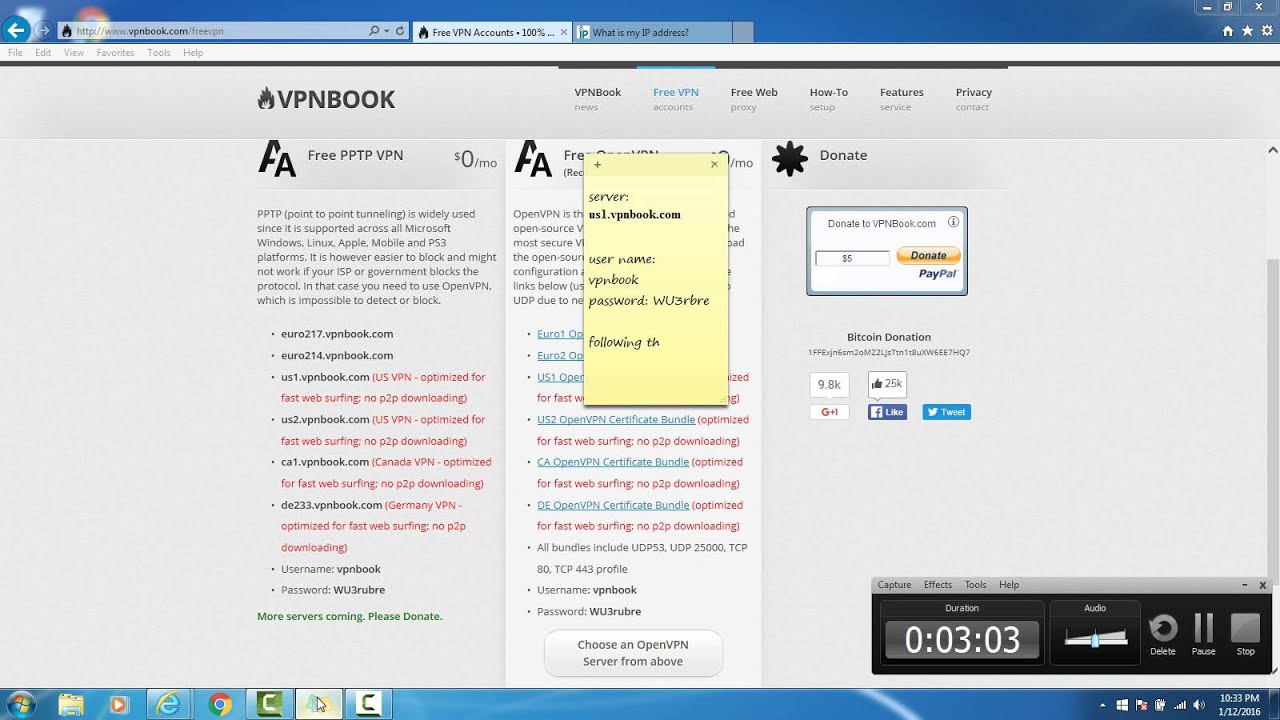Open a new blank browser tab
Screen dimensions: 1280x720
point(743,32)
